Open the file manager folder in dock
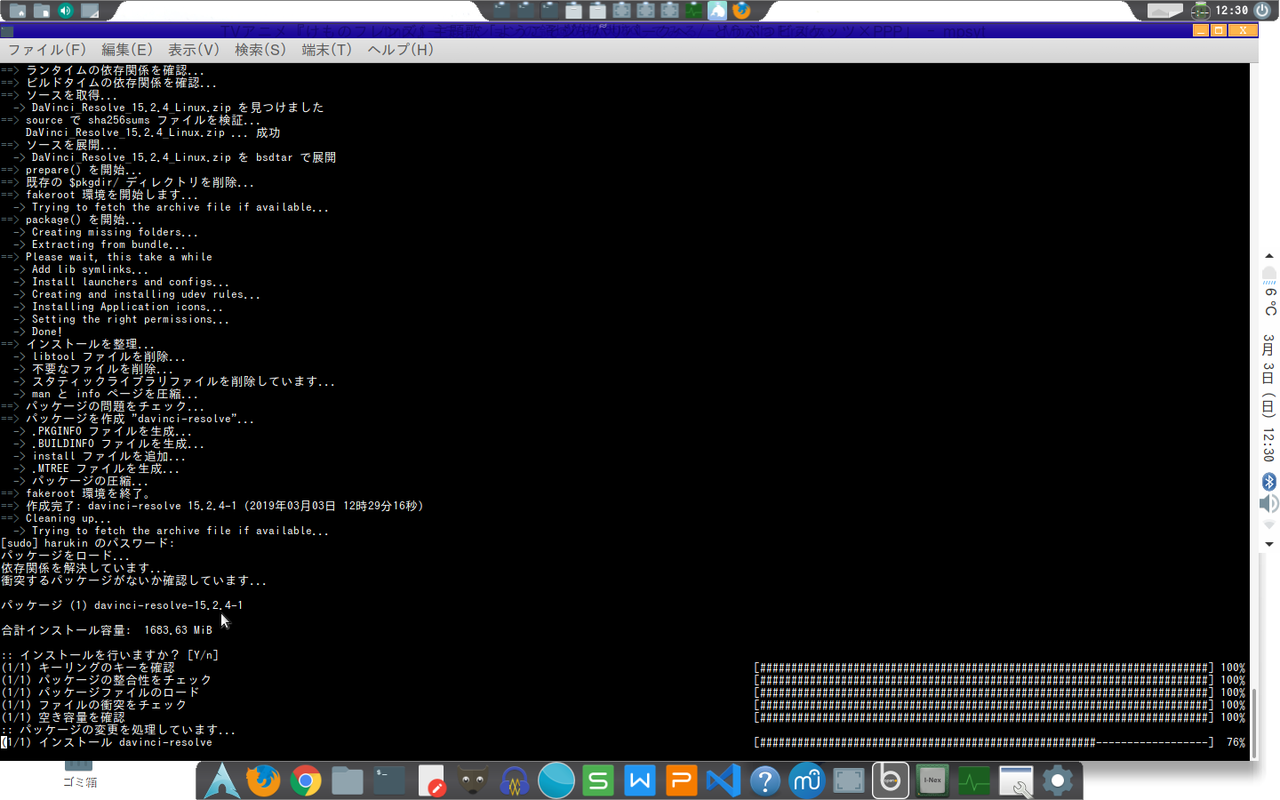Viewport: 1280px width, 800px height. pos(347,780)
